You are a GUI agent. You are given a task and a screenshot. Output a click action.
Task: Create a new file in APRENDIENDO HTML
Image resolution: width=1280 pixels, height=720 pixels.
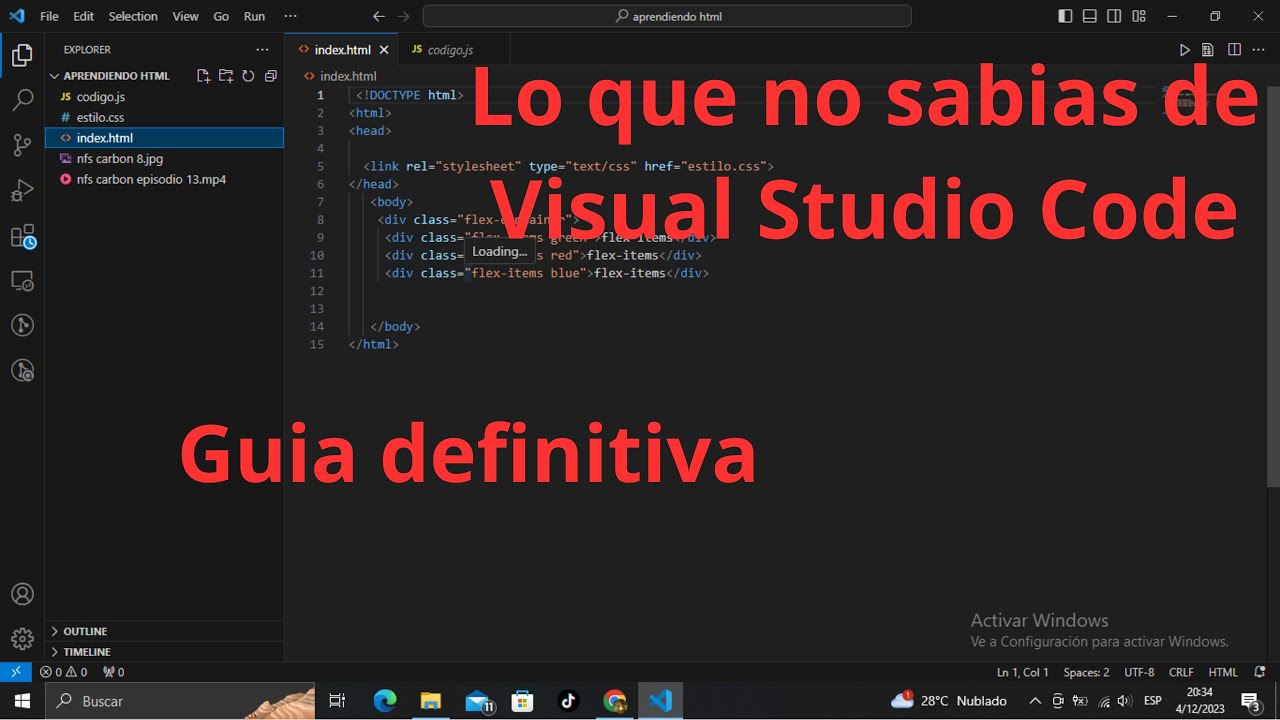click(204, 76)
